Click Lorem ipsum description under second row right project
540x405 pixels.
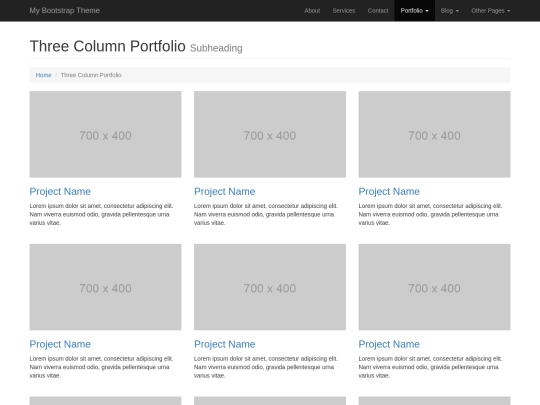(x=430, y=367)
